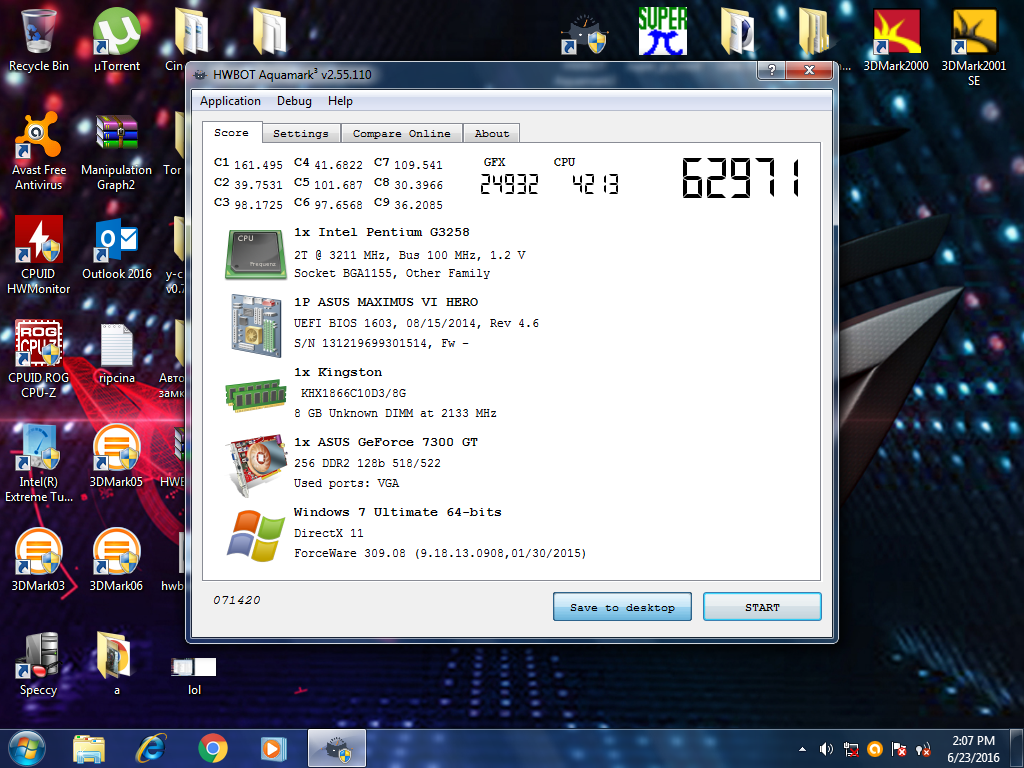The height and width of the screenshot is (768, 1024).
Task: Launch 3DMark03 desktop shortcut
Action: 39,560
